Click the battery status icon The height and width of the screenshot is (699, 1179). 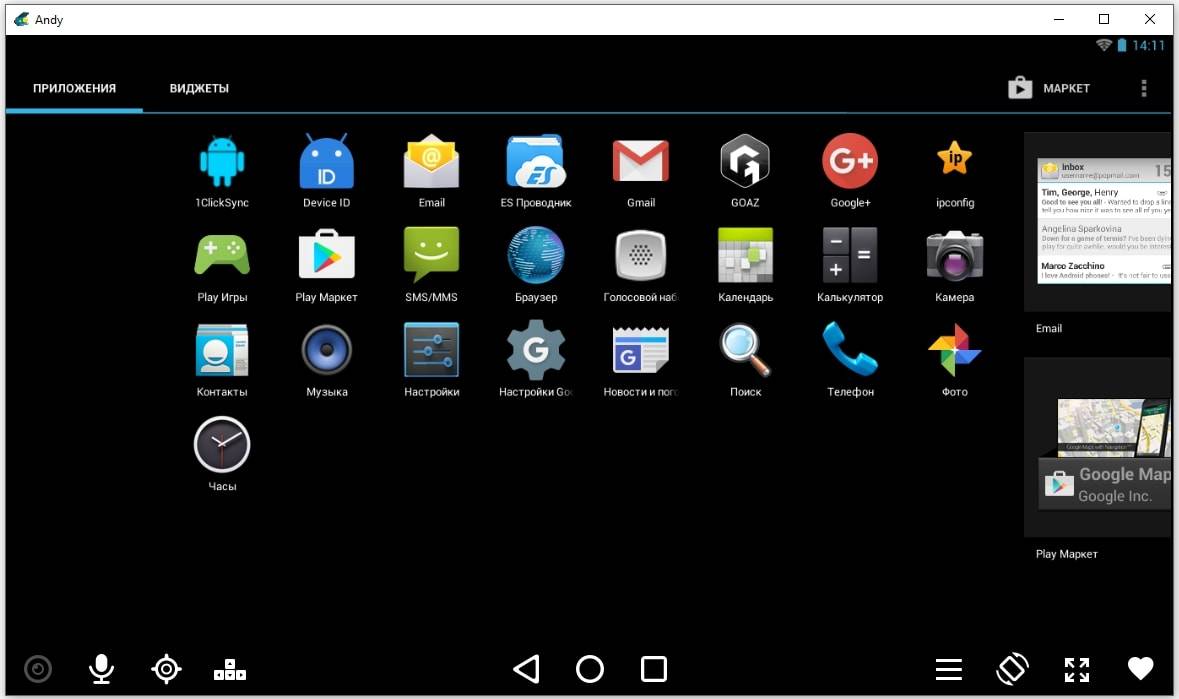point(1122,45)
